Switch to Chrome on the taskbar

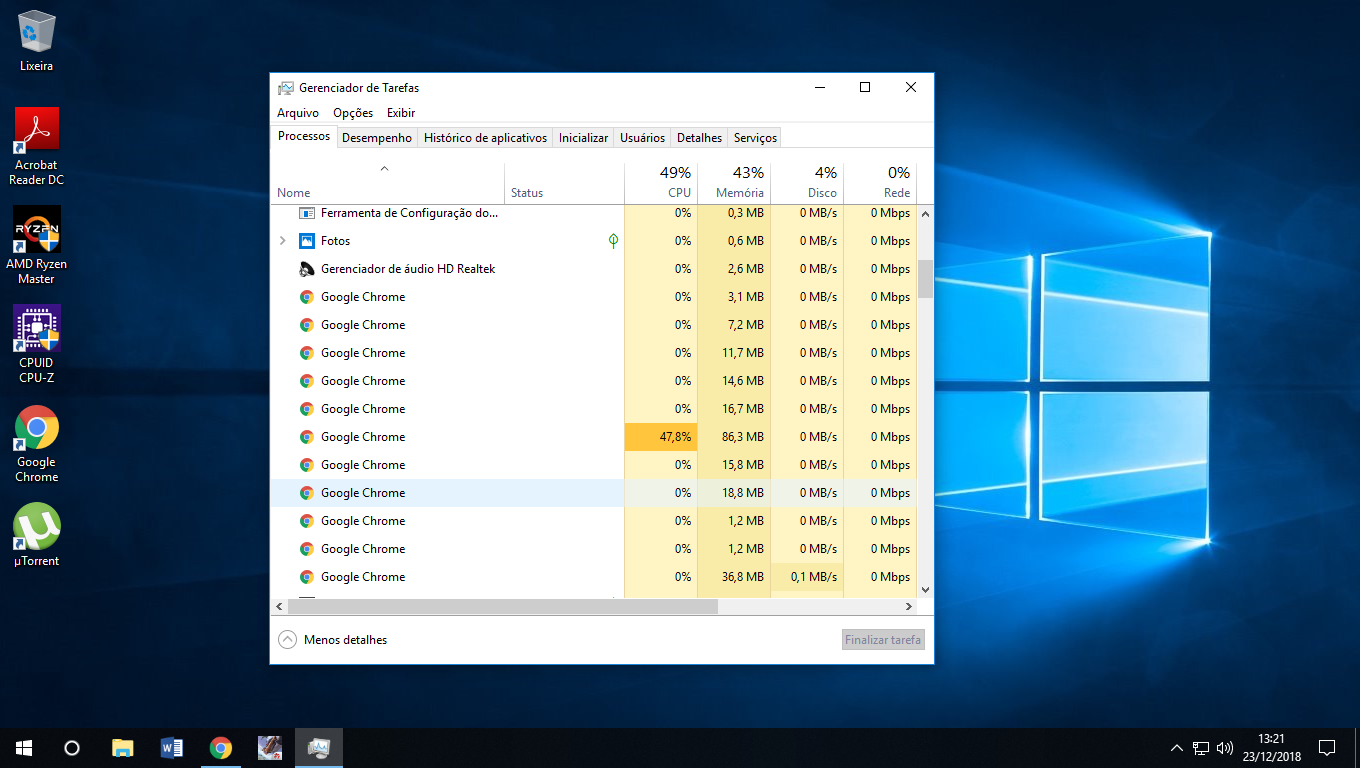220,747
